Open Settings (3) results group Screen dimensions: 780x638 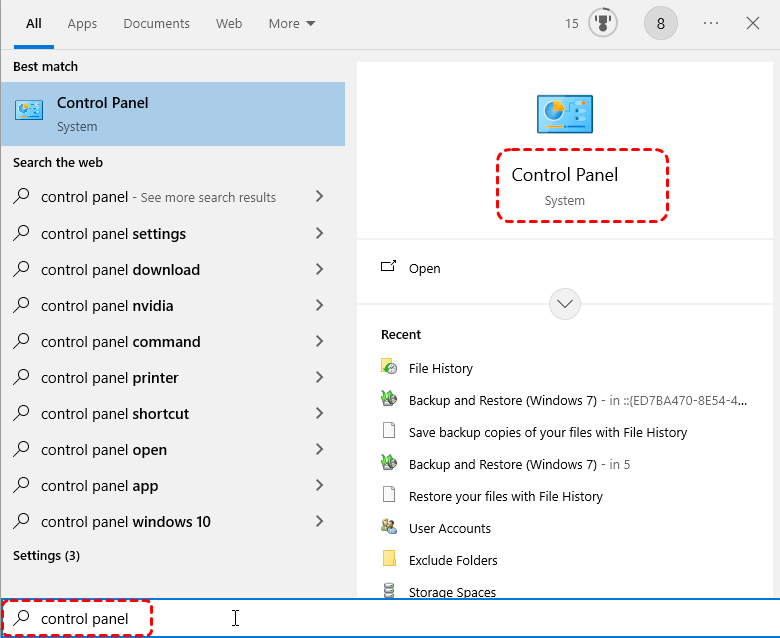coord(46,555)
